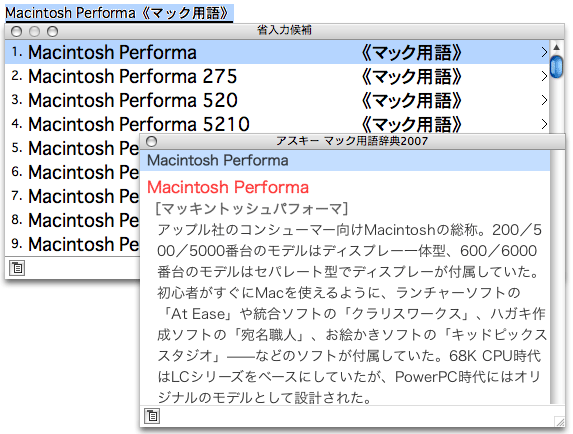This screenshot has height=434, width=573.
Task: Select candidate number 6 in list
Action: [x=72, y=172]
